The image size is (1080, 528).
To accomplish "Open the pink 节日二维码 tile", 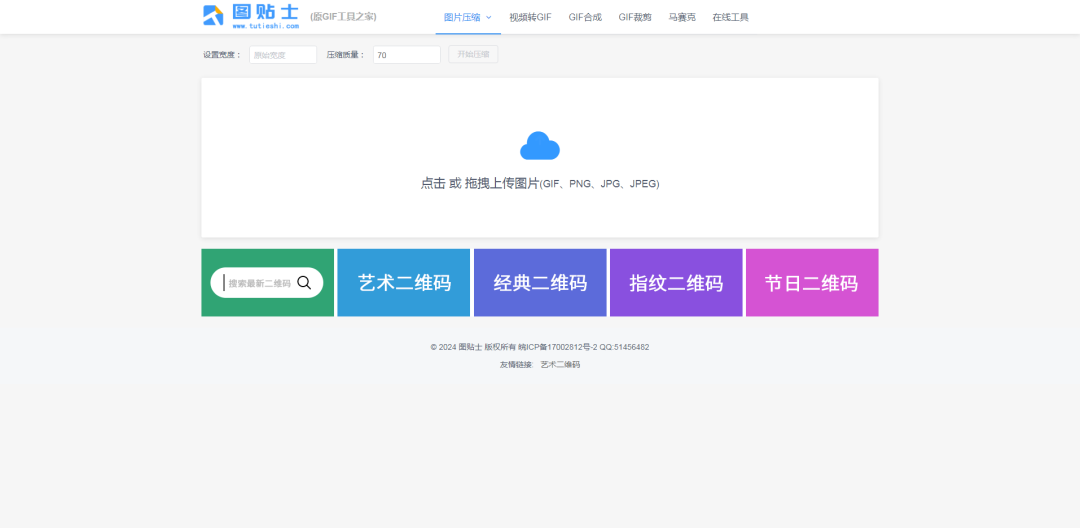I will coord(812,283).
